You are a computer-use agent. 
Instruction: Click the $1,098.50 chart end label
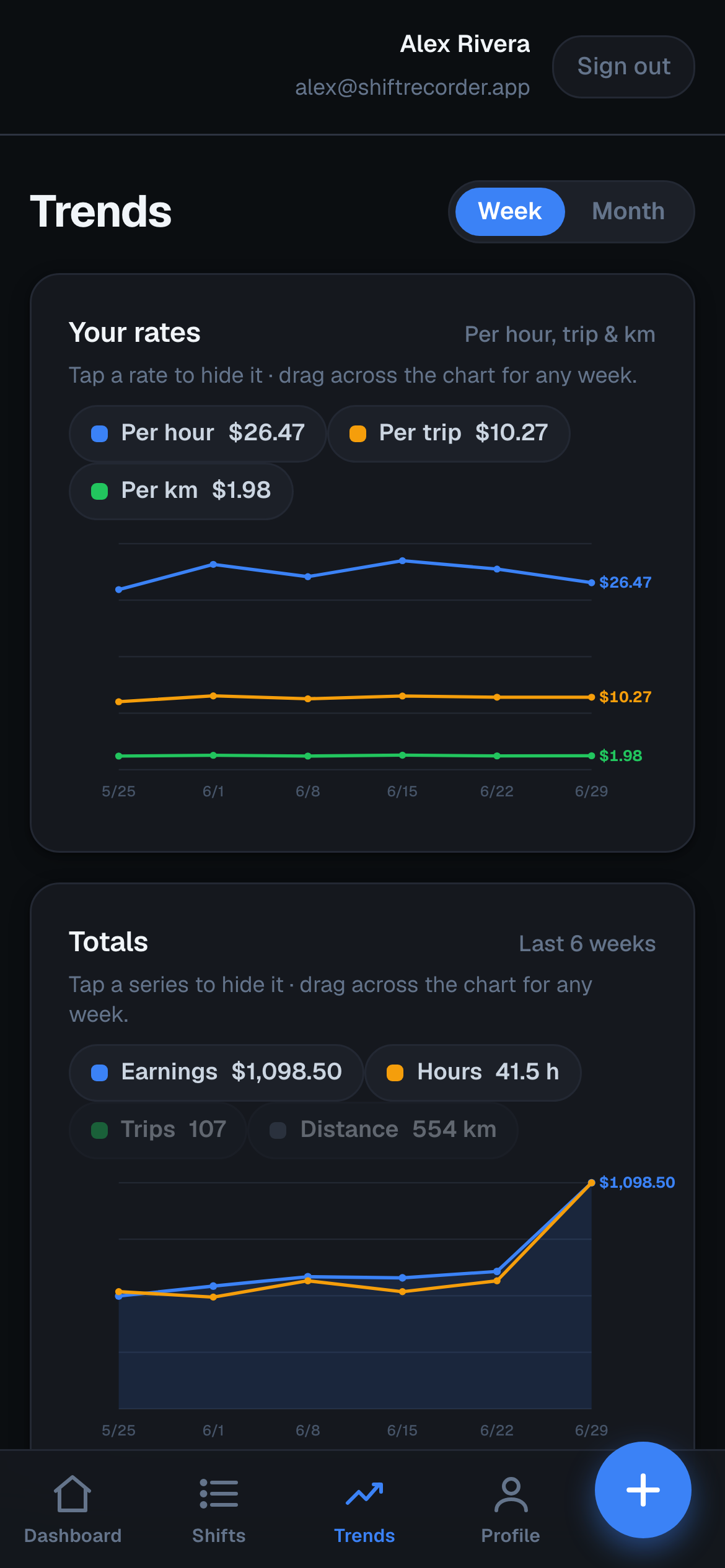pos(637,1182)
